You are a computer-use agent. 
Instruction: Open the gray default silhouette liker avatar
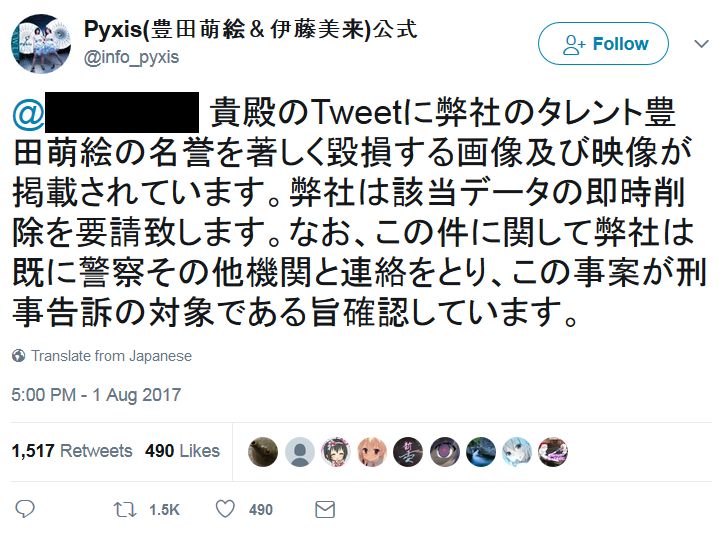click(299, 451)
